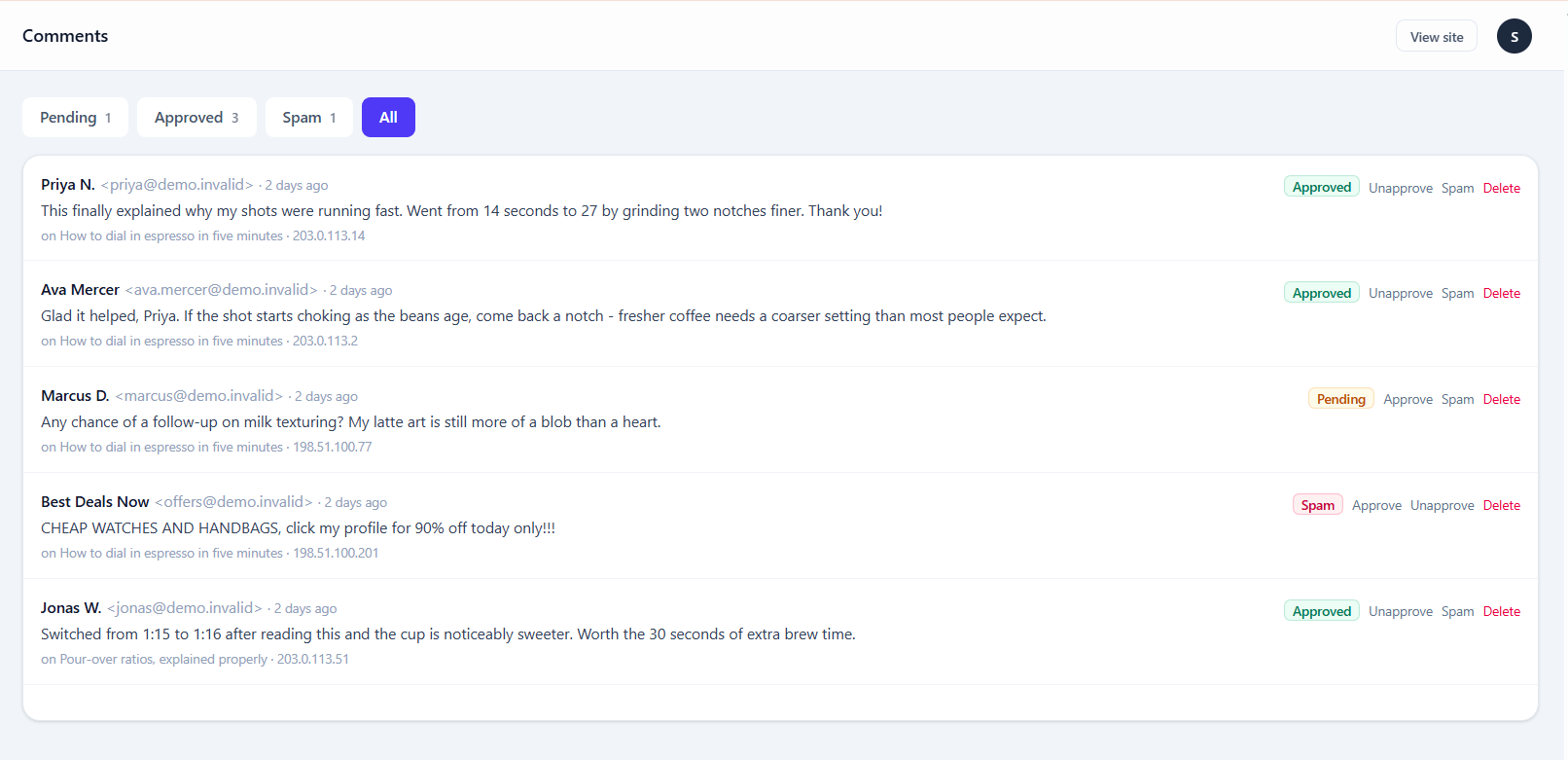Viewport: 1568px width, 760px height.
Task: Unapprove Priya N.'s comment
Action: 1401,188
